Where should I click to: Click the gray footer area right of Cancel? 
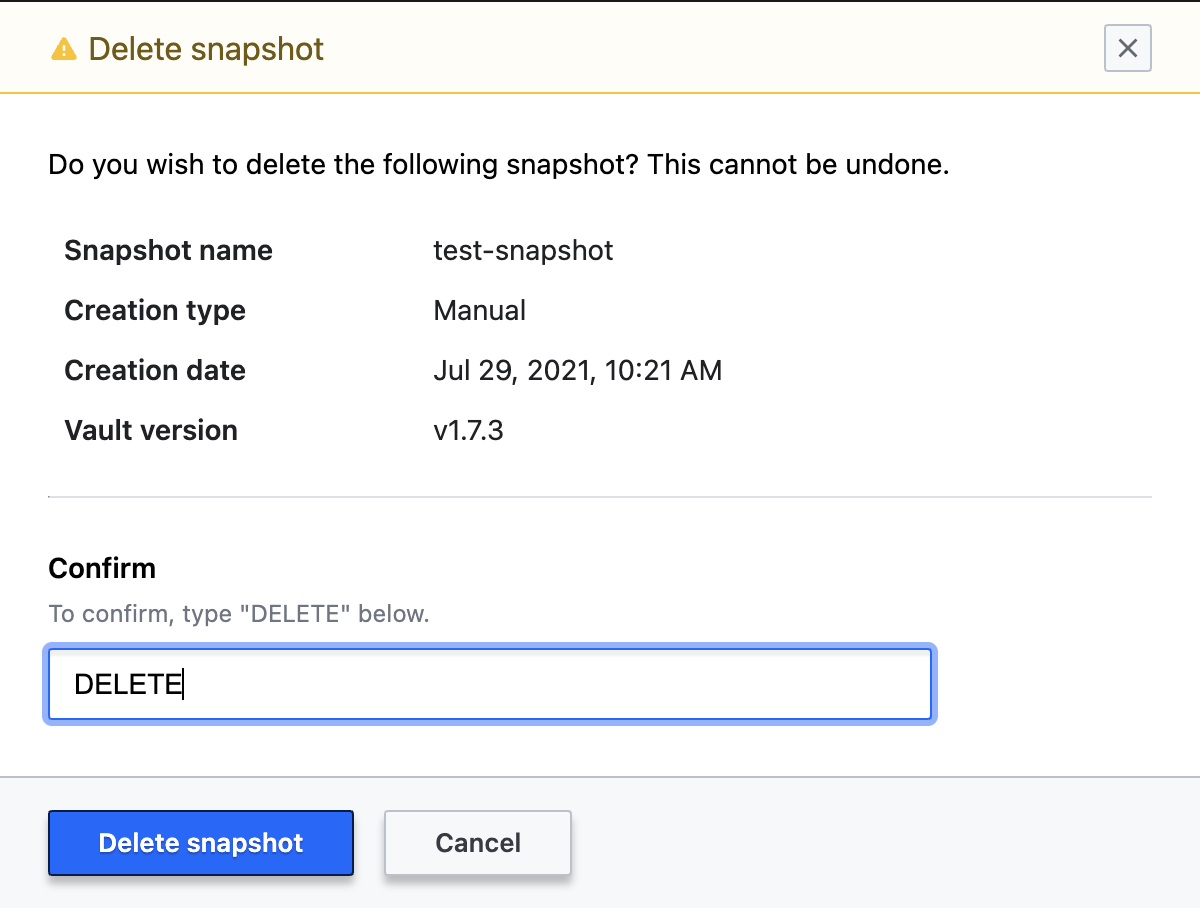[880, 843]
